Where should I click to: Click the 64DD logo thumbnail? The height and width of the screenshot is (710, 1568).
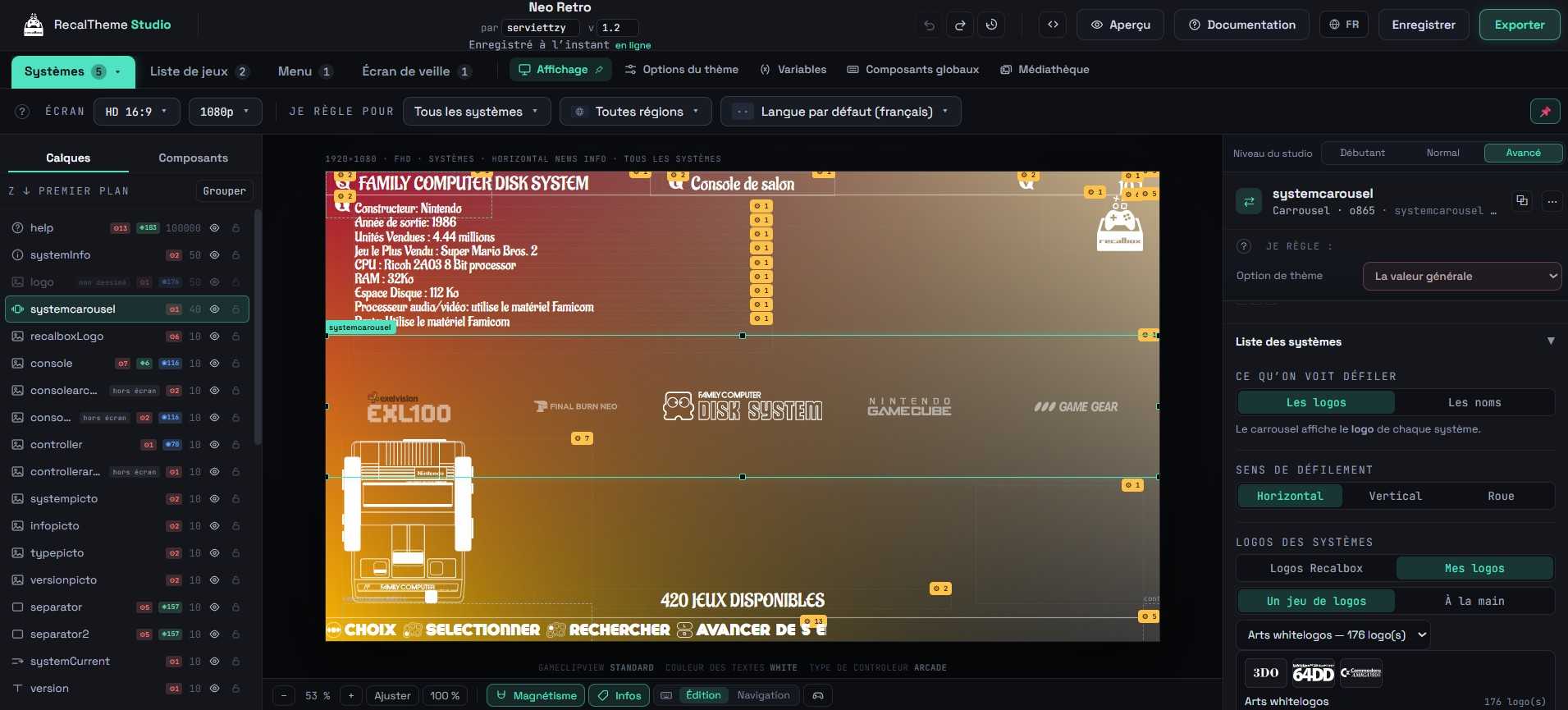(x=1313, y=673)
